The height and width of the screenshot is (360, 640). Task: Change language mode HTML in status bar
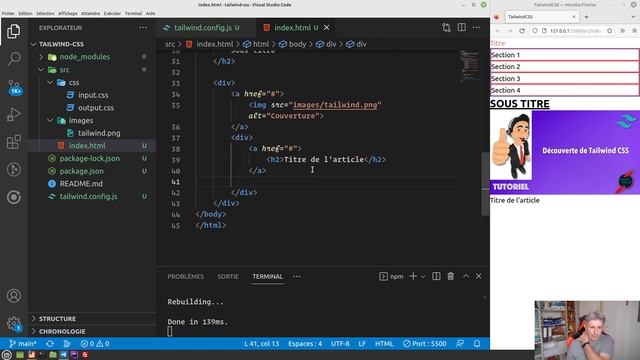[384, 344]
